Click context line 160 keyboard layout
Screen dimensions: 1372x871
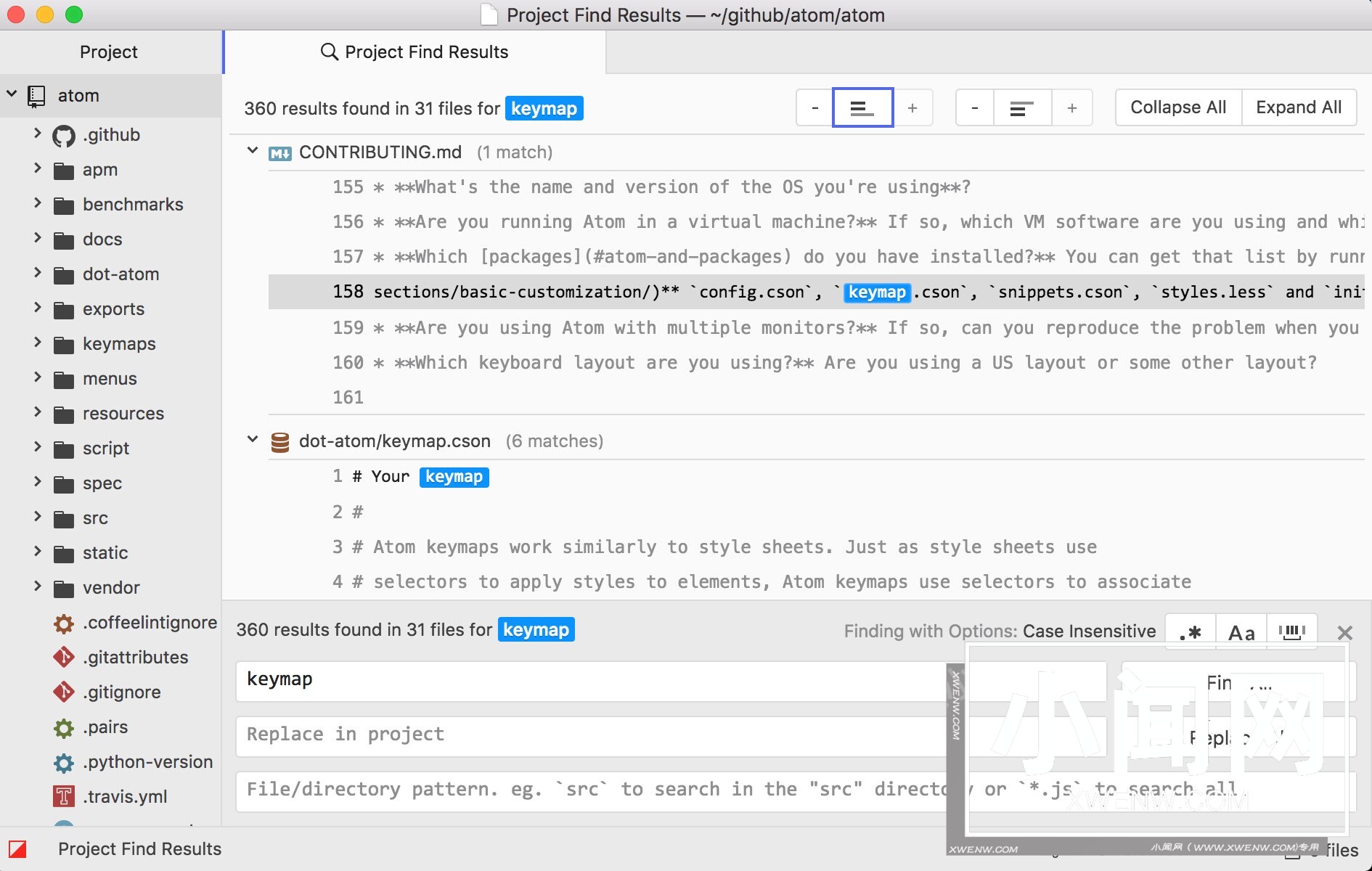[816, 362]
